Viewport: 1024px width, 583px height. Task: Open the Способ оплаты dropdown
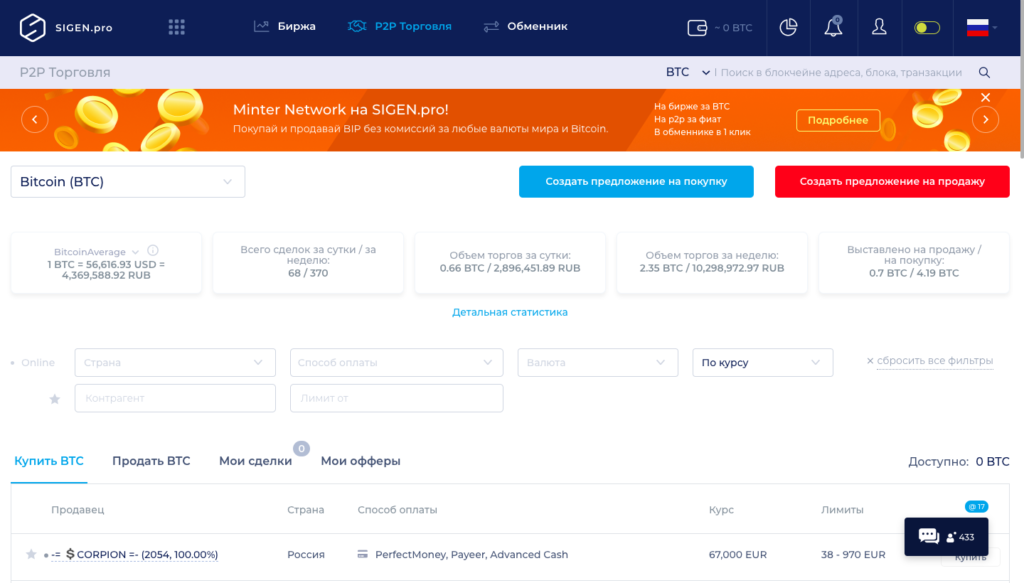(396, 362)
